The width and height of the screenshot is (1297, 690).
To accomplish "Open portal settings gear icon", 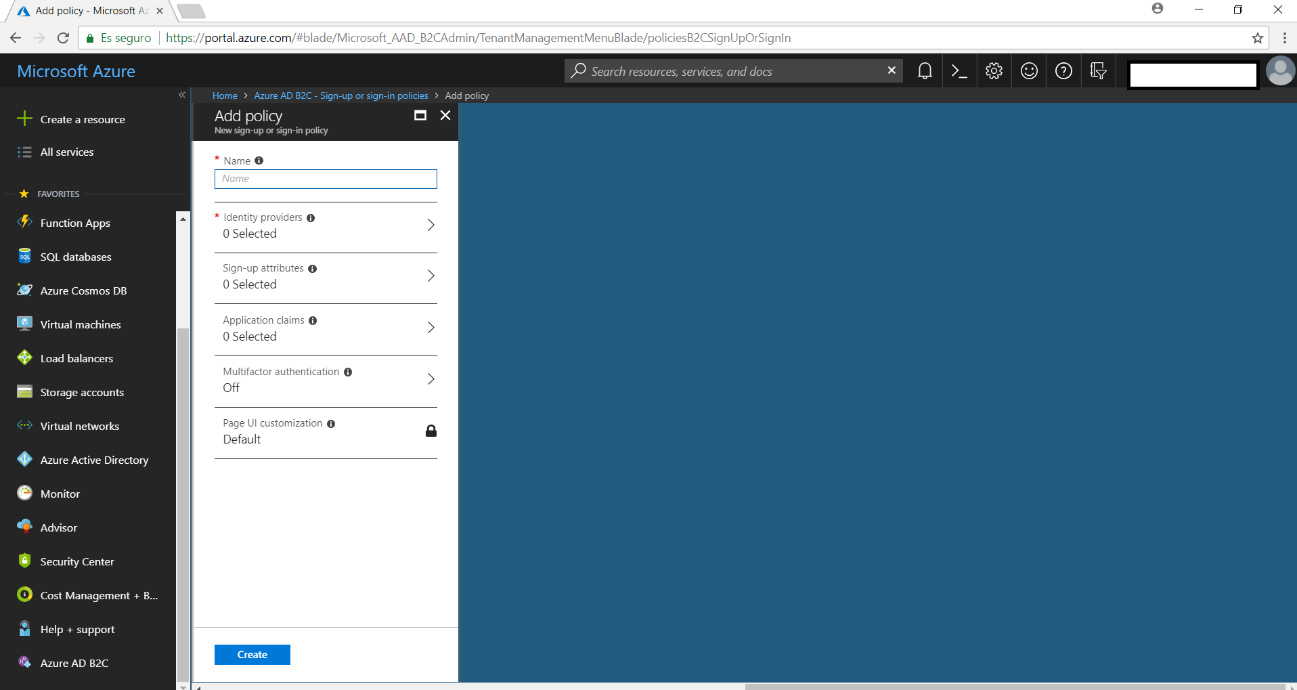I will coord(994,71).
